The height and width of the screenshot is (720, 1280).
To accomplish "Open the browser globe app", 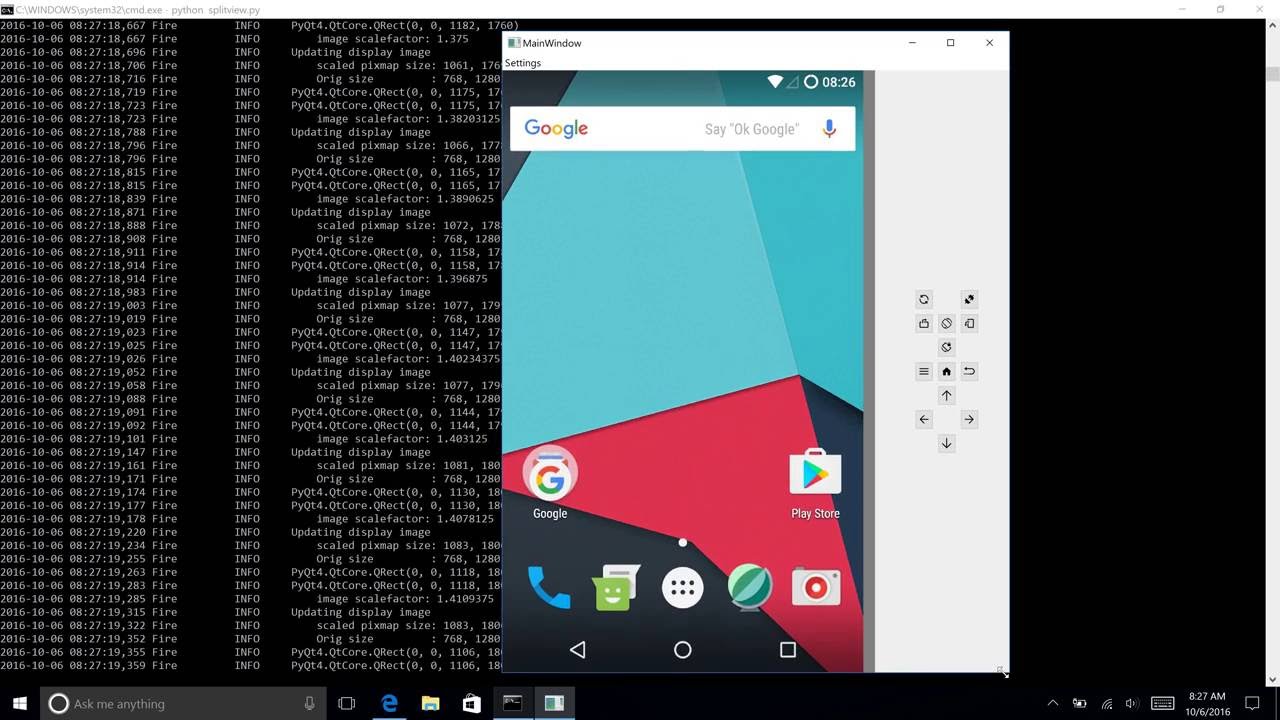I will point(750,588).
